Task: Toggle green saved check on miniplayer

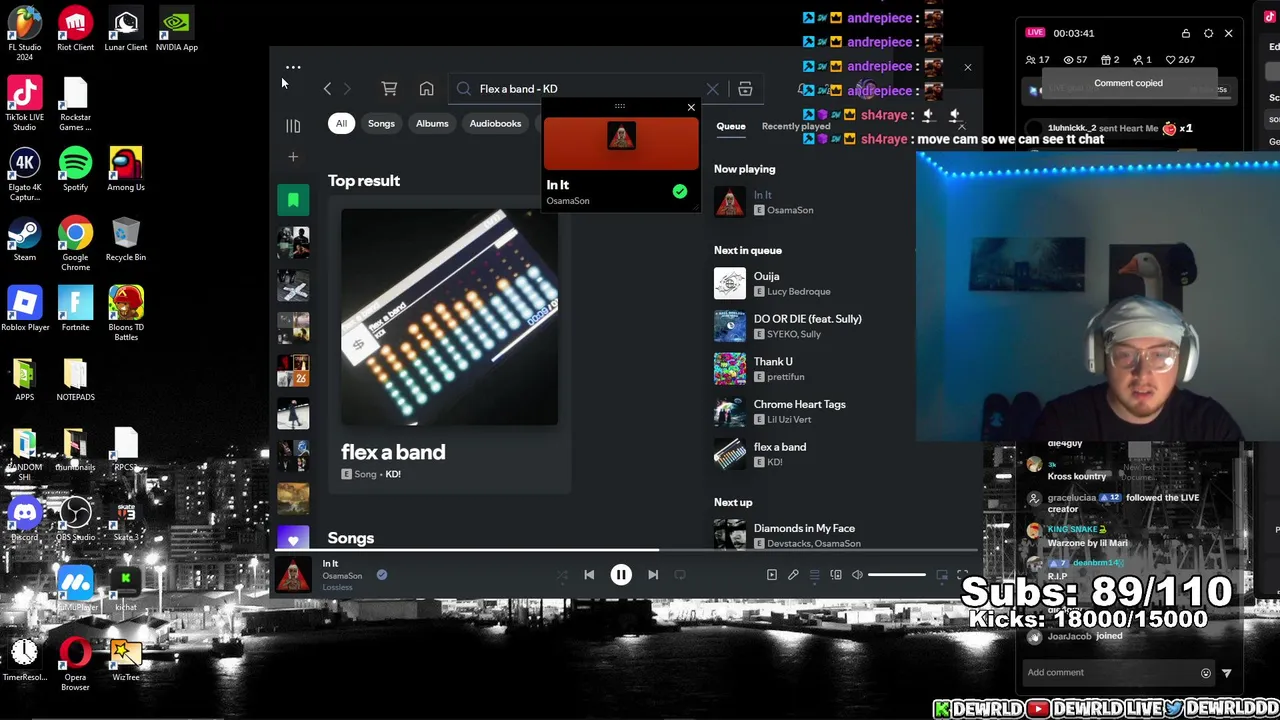Action: point(680,191)
